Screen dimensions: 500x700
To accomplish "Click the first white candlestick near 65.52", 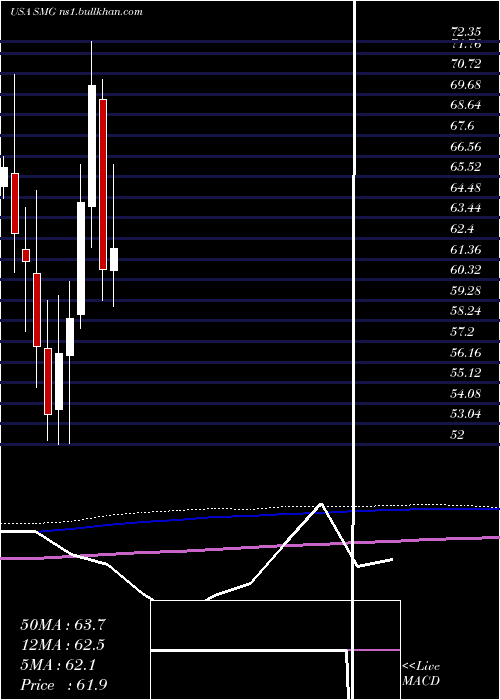I will coord(4,177).
